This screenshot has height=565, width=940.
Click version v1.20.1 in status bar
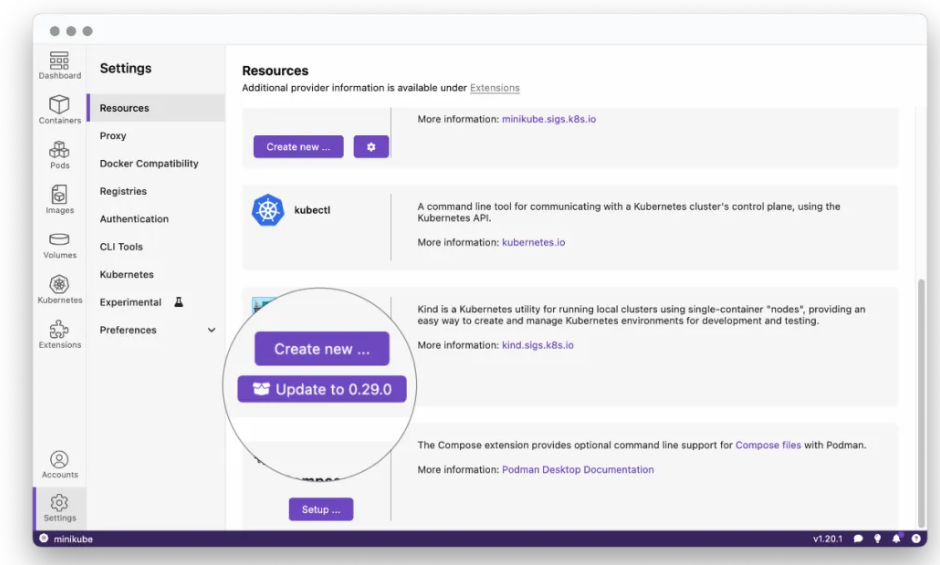tap(827, 539)
